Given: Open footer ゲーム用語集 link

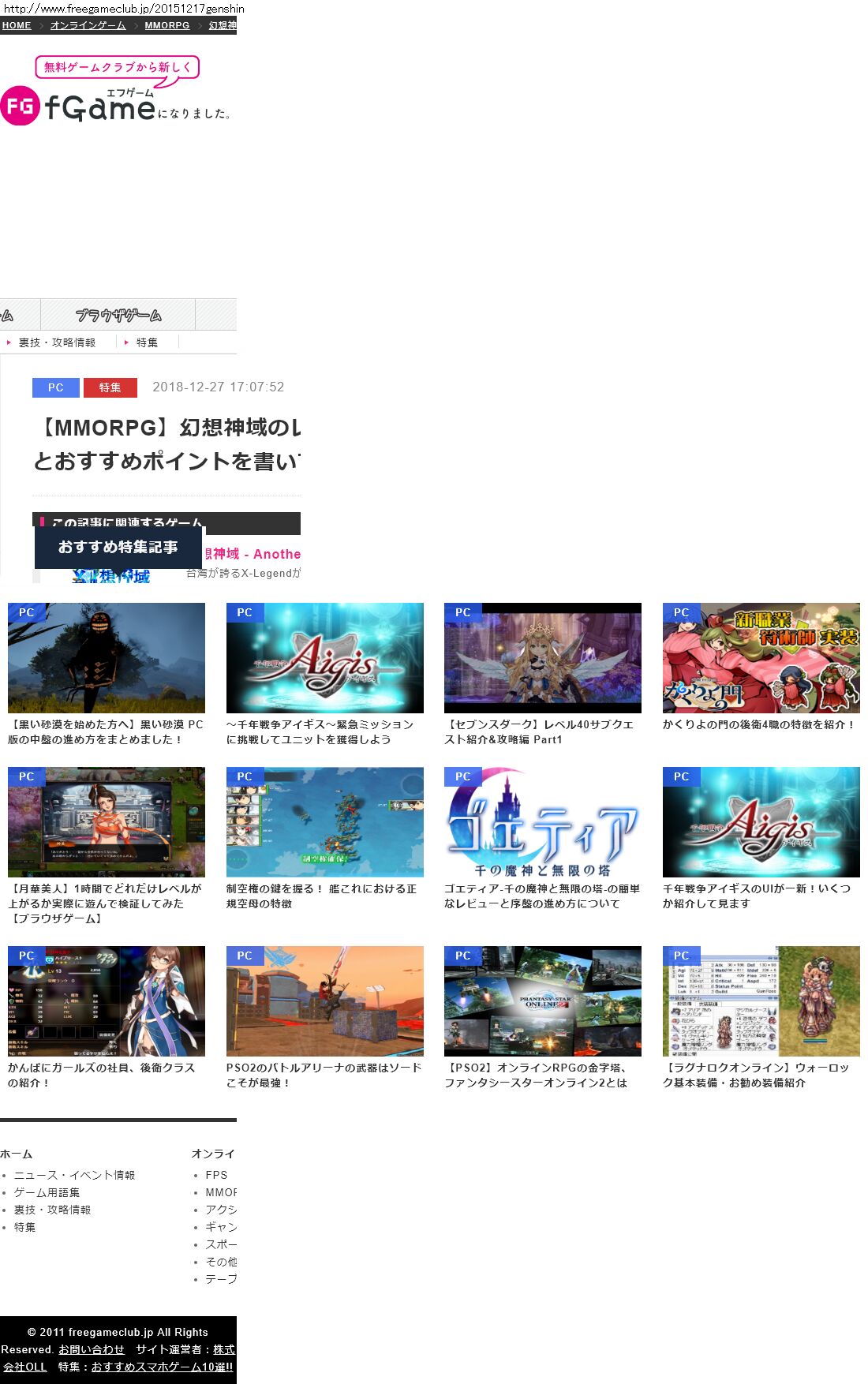Looking at the screenshot, I should (47, 1192).
